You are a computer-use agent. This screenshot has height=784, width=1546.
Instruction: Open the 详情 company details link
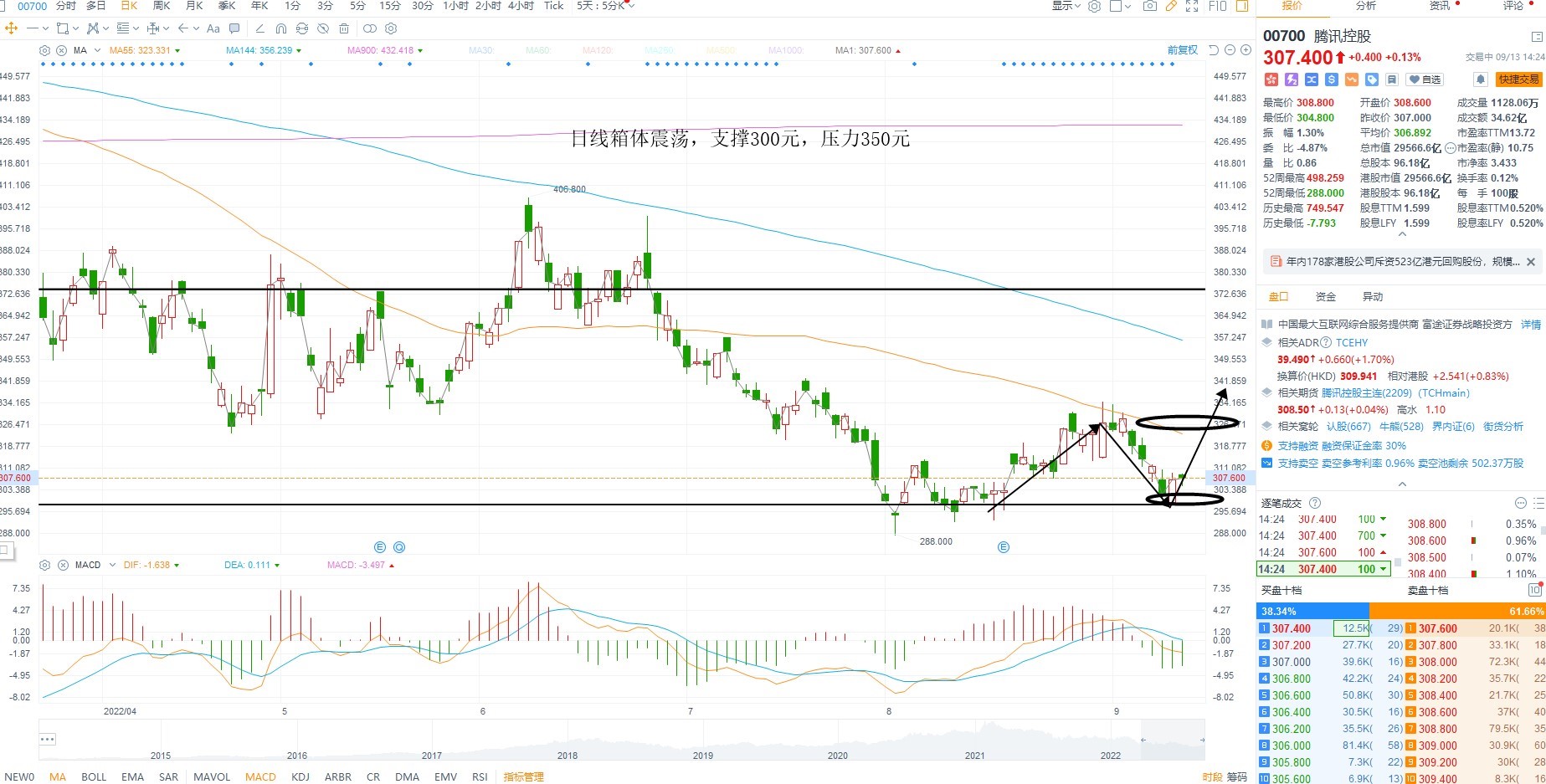1531,324
